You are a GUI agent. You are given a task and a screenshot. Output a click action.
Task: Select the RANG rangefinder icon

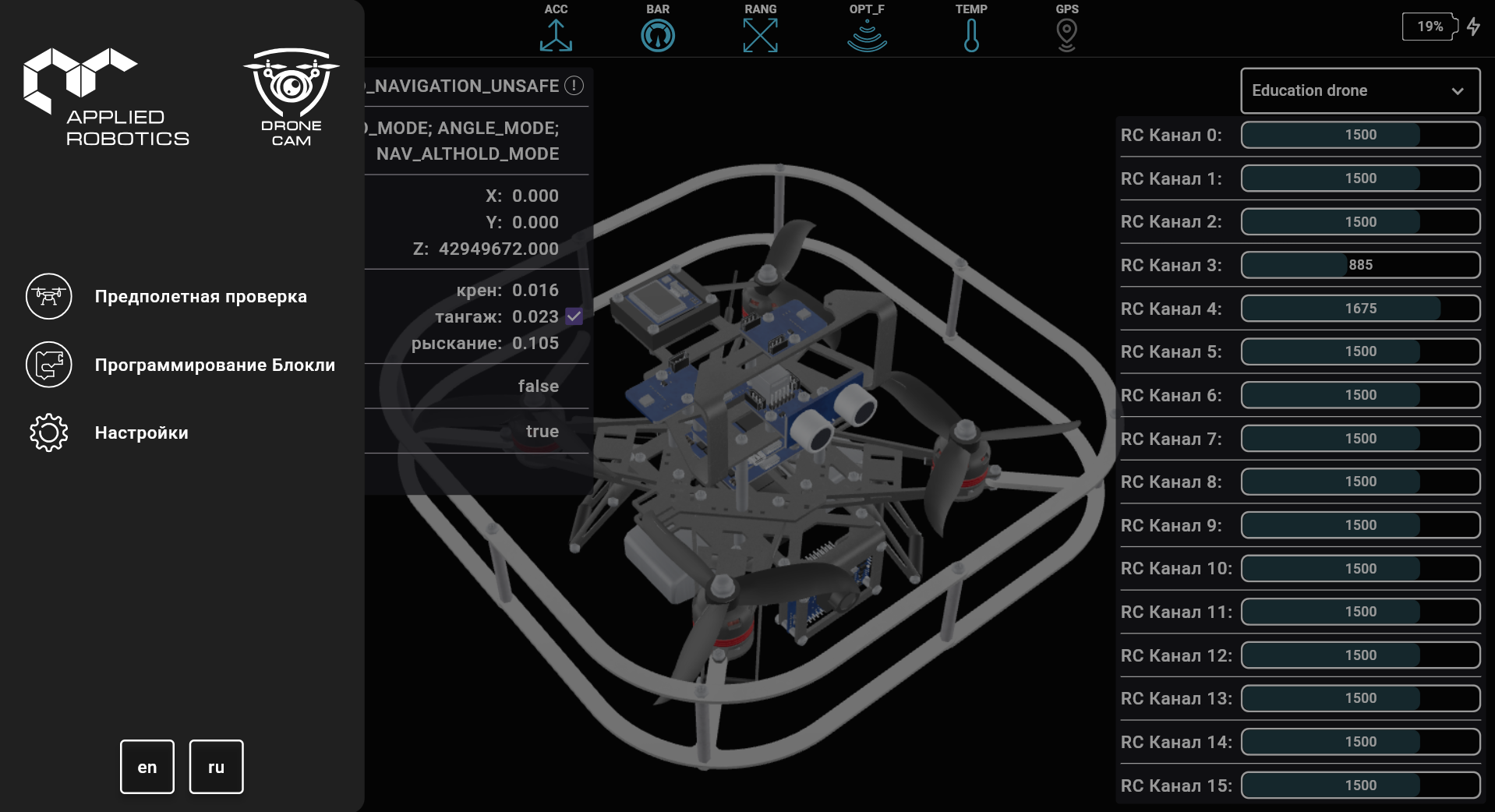pos(760,35)
